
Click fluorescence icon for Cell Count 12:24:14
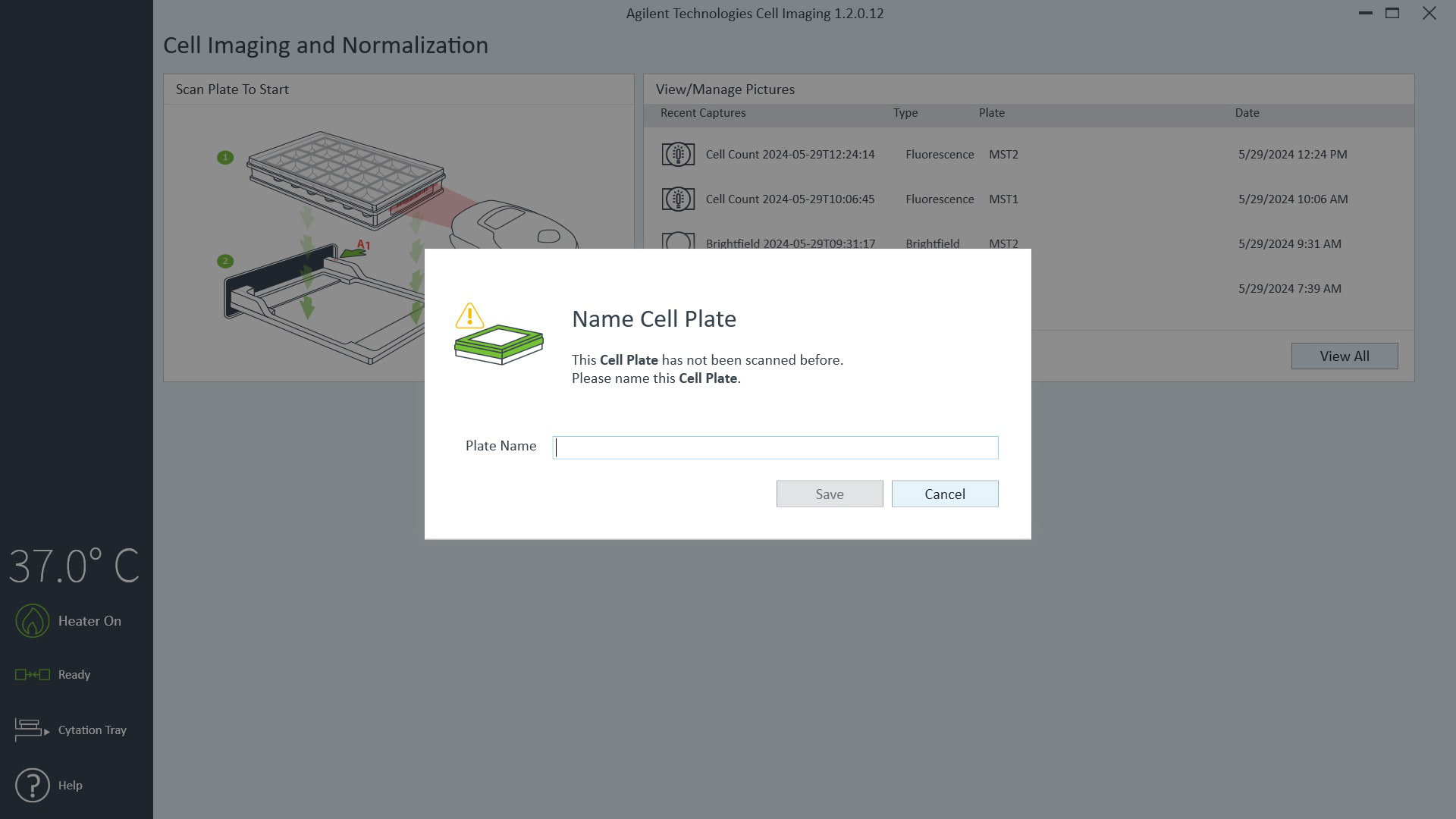(678, 155)
